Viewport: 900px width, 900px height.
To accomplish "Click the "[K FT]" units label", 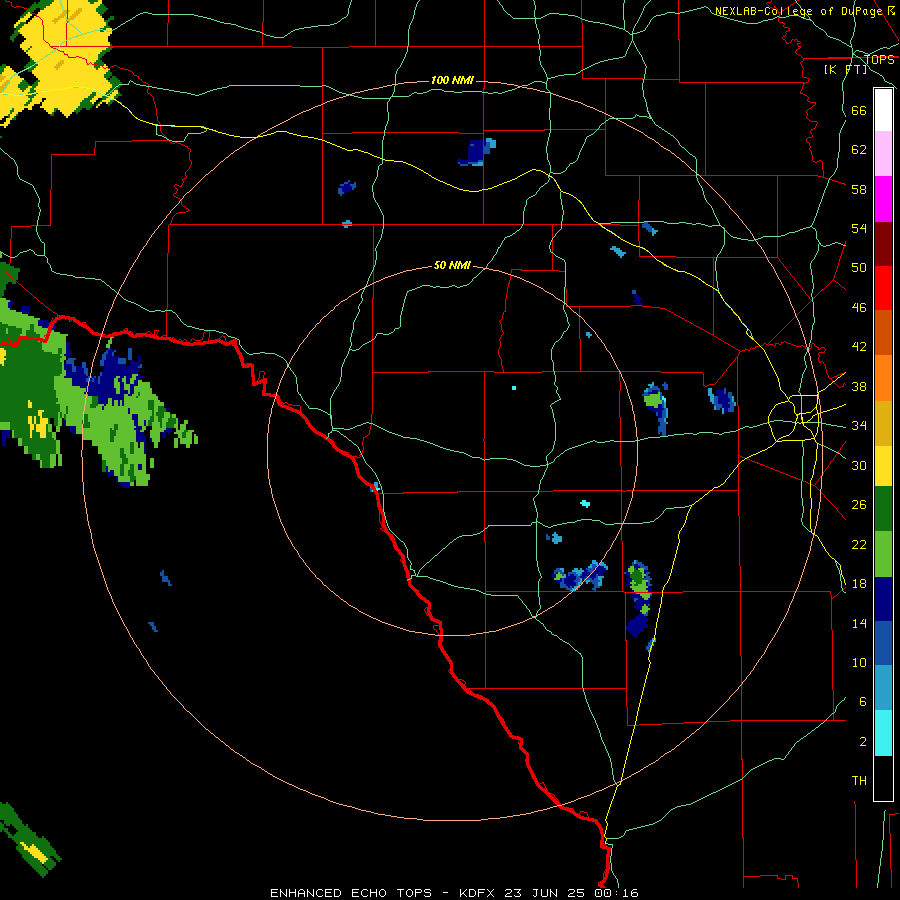I will tap(845, 69).
